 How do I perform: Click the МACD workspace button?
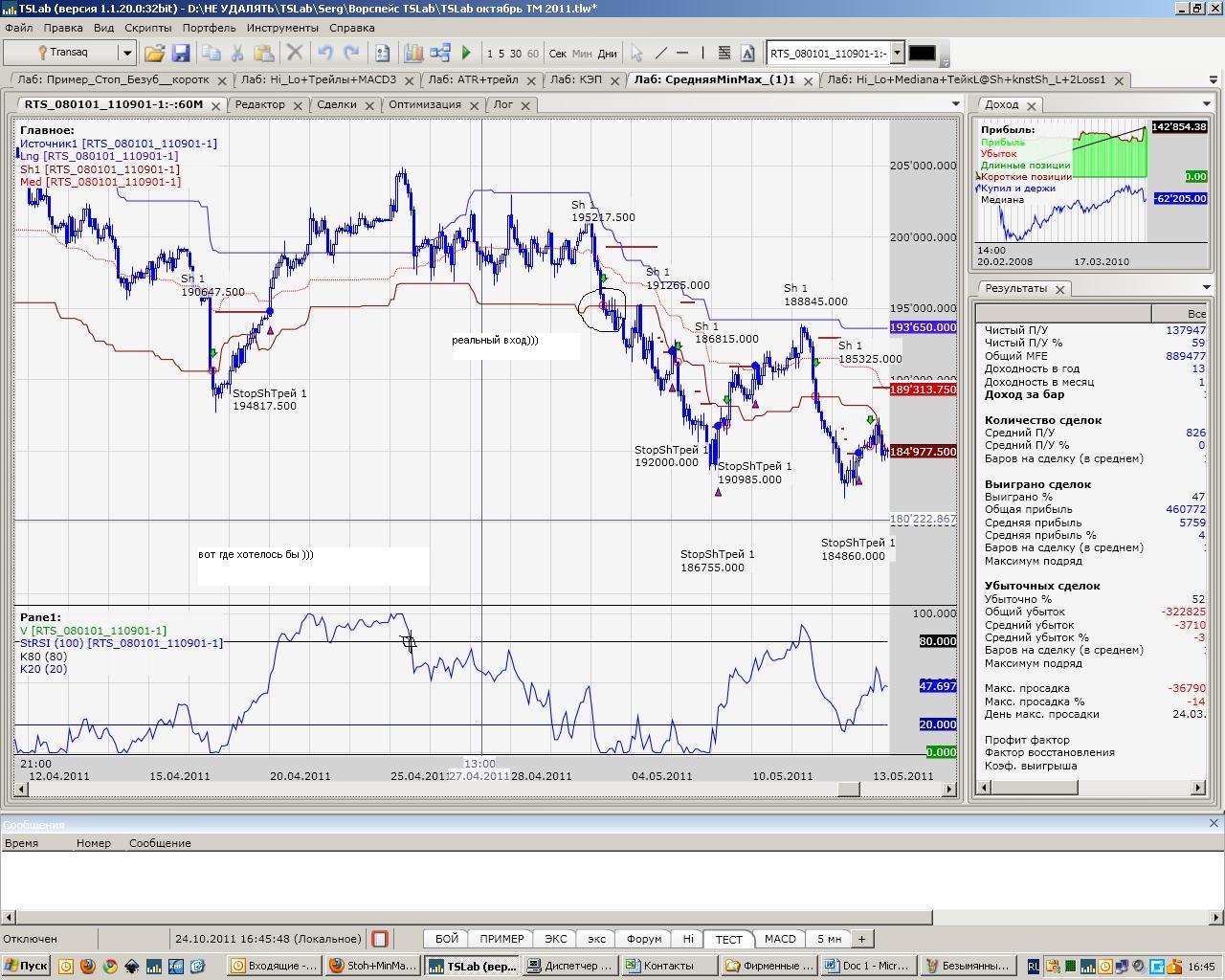click(x=780, y=939)
